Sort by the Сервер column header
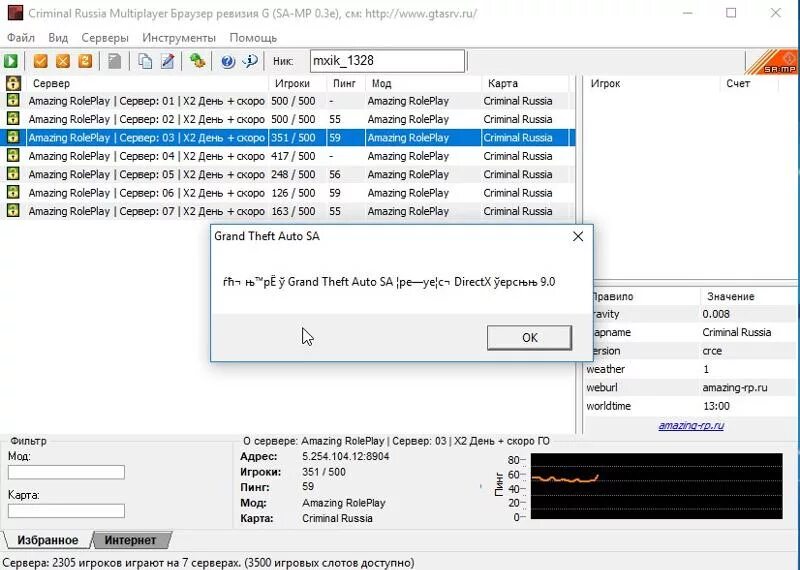Viewport: 800px width, 570px height. [148, 83]
